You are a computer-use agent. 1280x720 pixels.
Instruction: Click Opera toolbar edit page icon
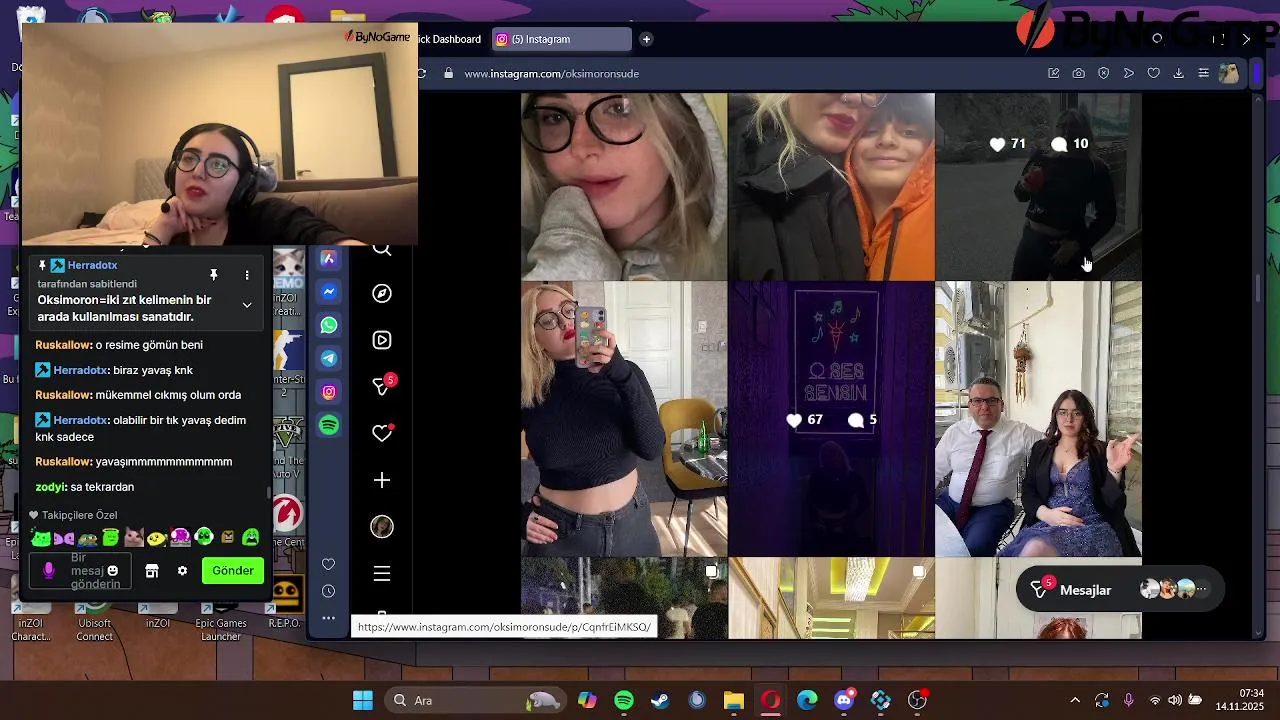coord(1053,73)
